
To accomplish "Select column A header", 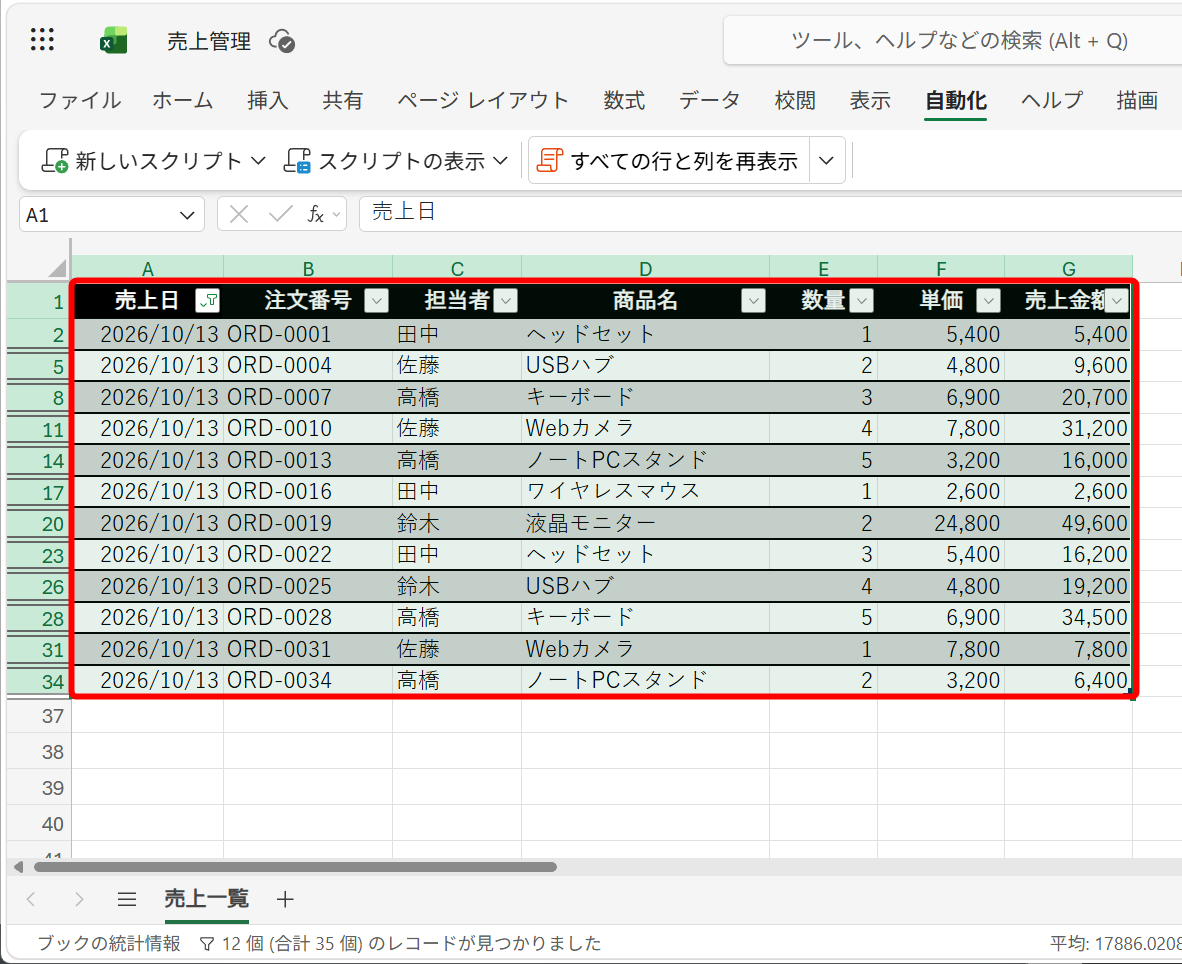I will click(148, 268).
